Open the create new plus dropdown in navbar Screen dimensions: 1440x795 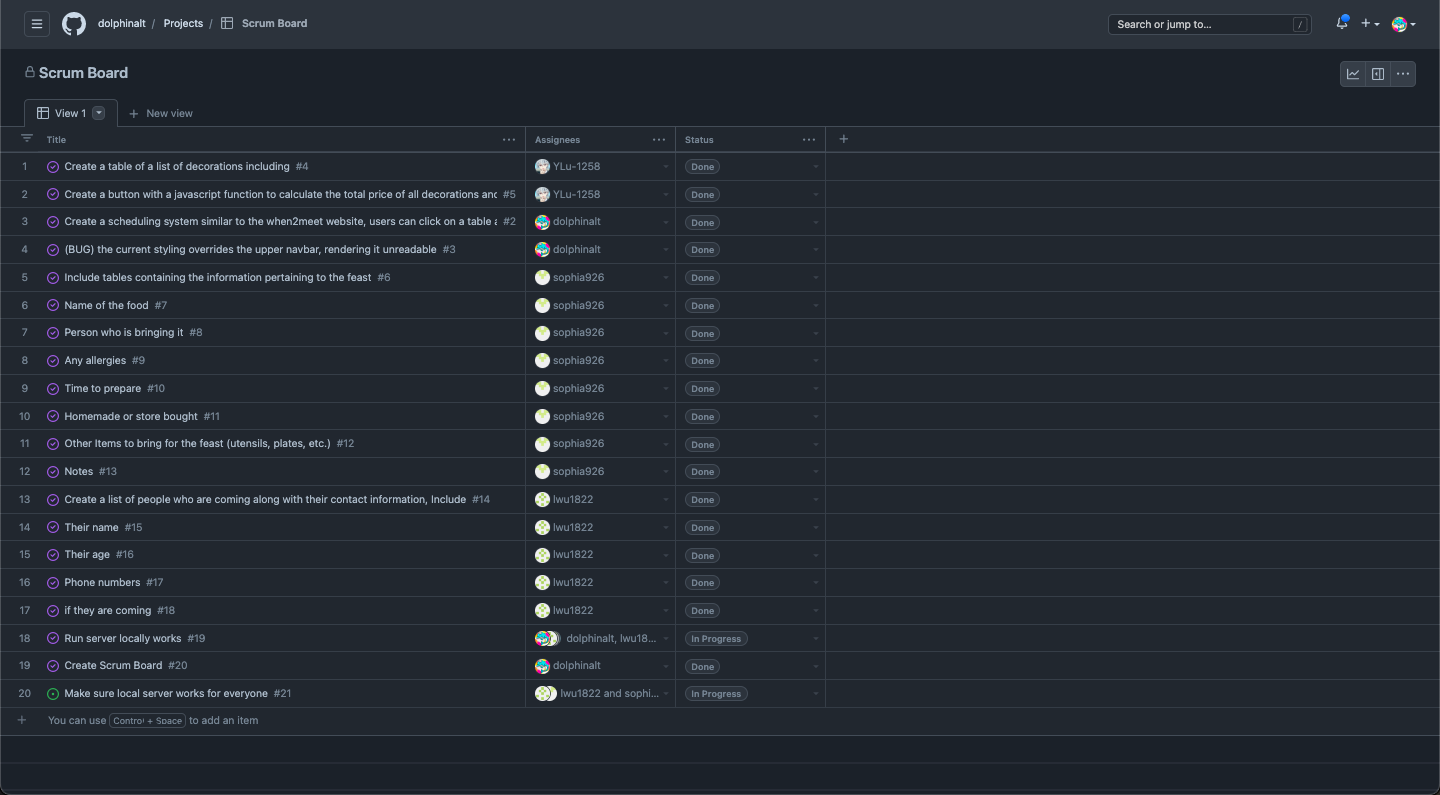pyautogui.click(x=1368, y=23)
